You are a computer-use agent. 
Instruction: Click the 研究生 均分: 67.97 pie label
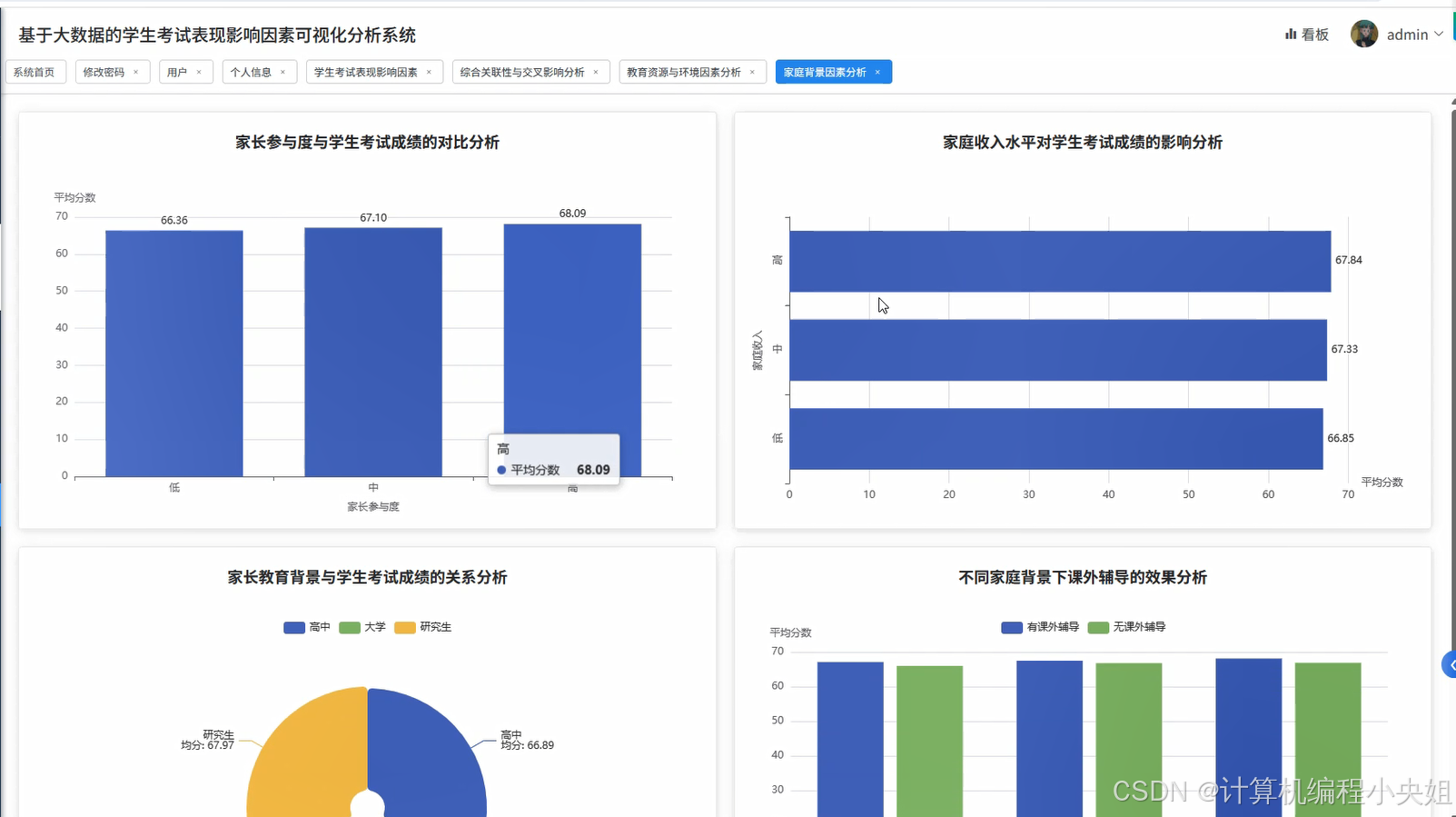tap(208, 740)
